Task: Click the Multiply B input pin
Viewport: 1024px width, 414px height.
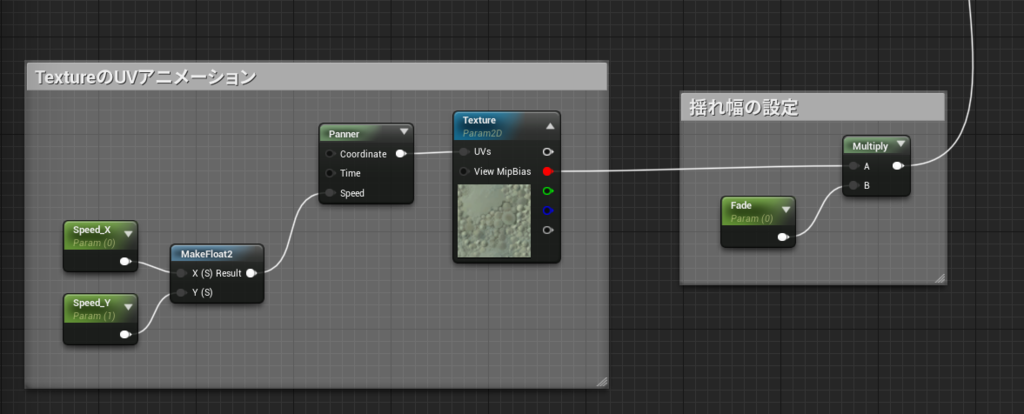Action: (x=854, y=185)
